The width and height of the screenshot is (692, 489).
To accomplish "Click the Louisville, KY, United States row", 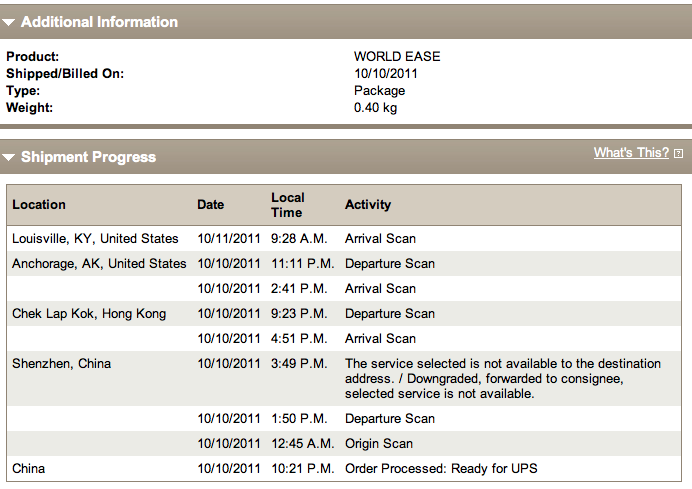I will coord(344,239).
